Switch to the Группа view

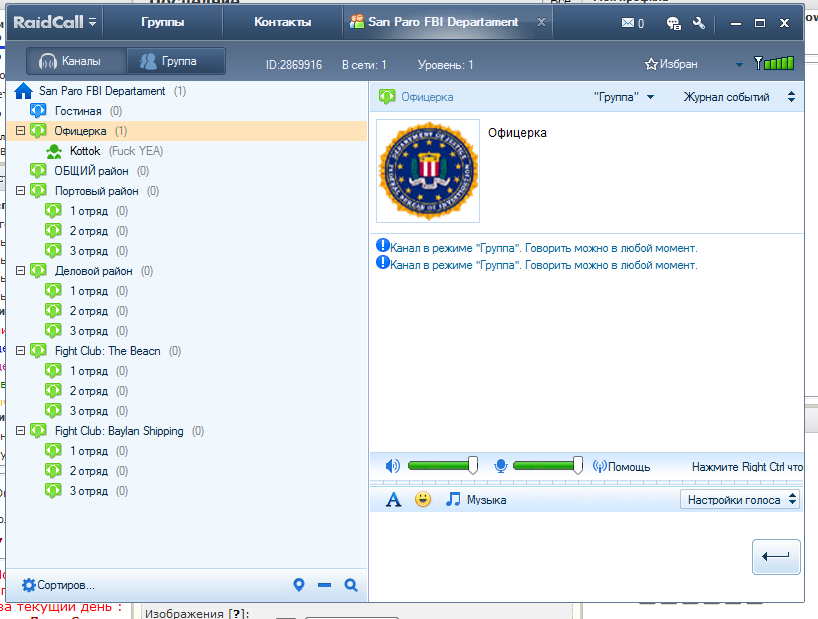point(176,61)
